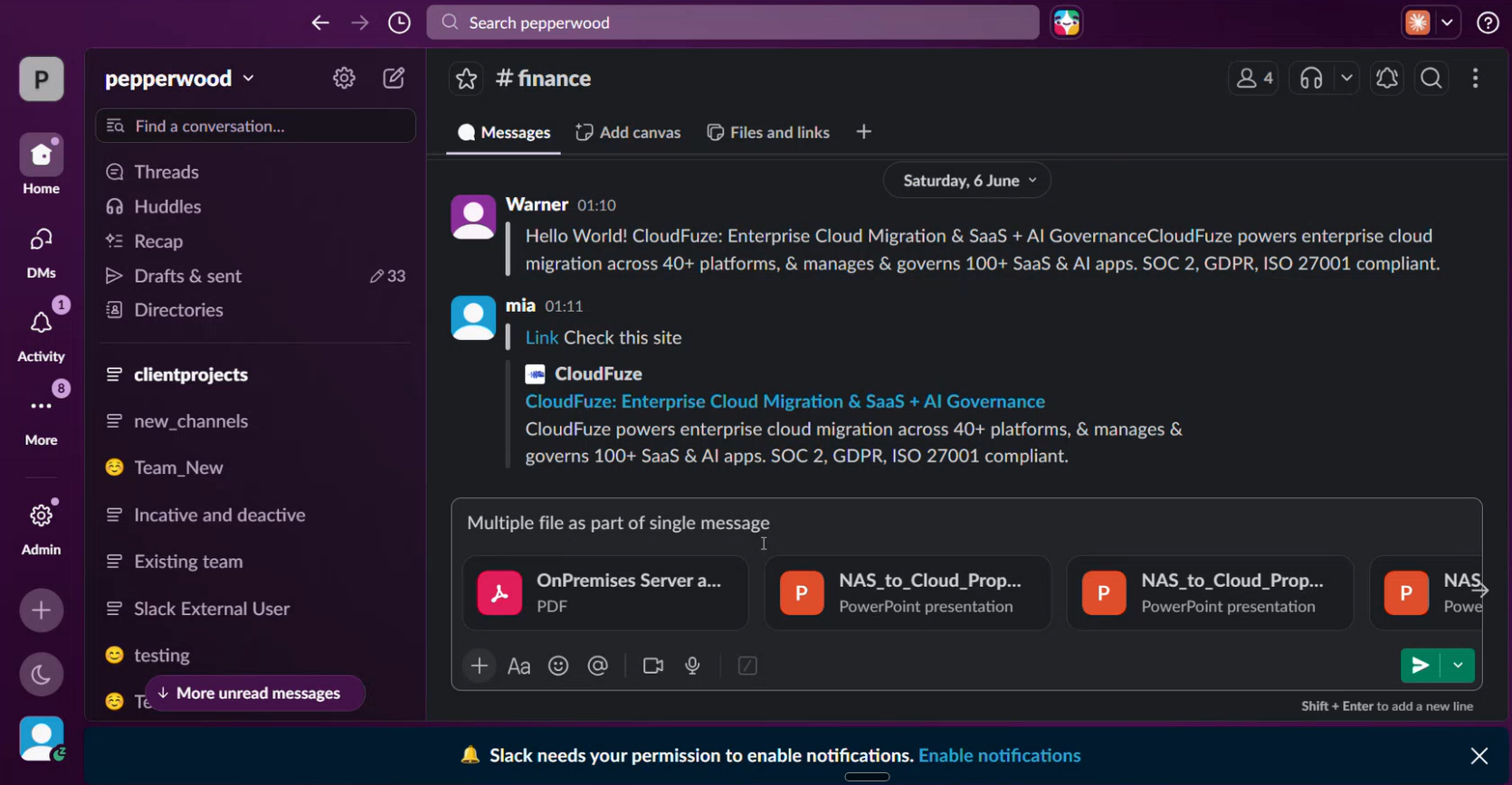Image resolution: width=1512 pixels, height=785 pixels.
Task: Click the orange sparkle icon
Action: pos(1418,23)
